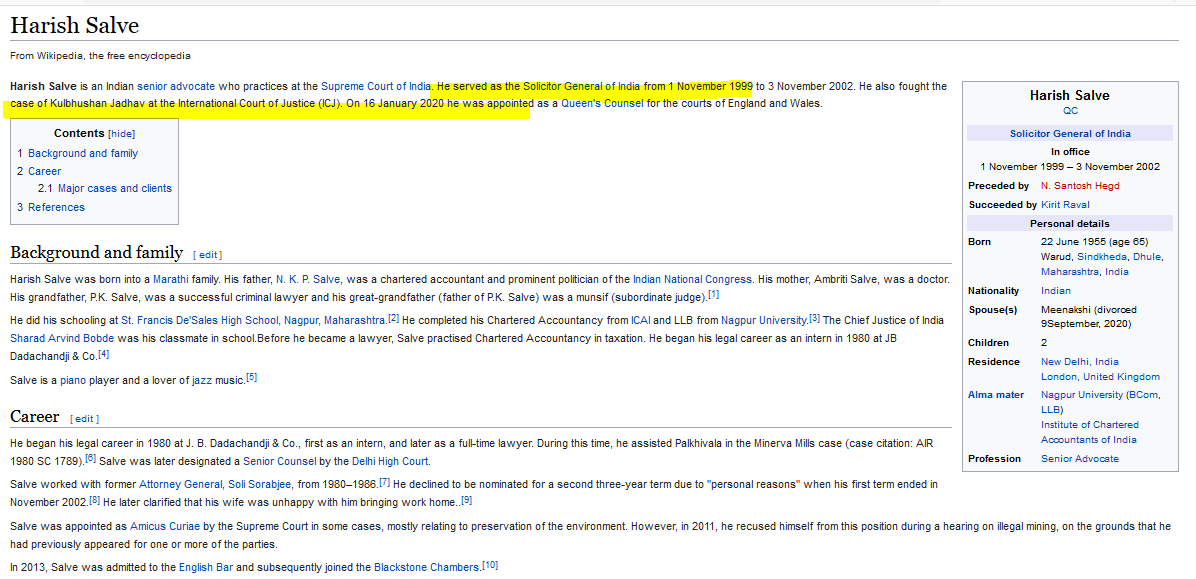Open the 'Marathi' family link
The width and height of the screenshot is (1196, 579).
[171, 279]
